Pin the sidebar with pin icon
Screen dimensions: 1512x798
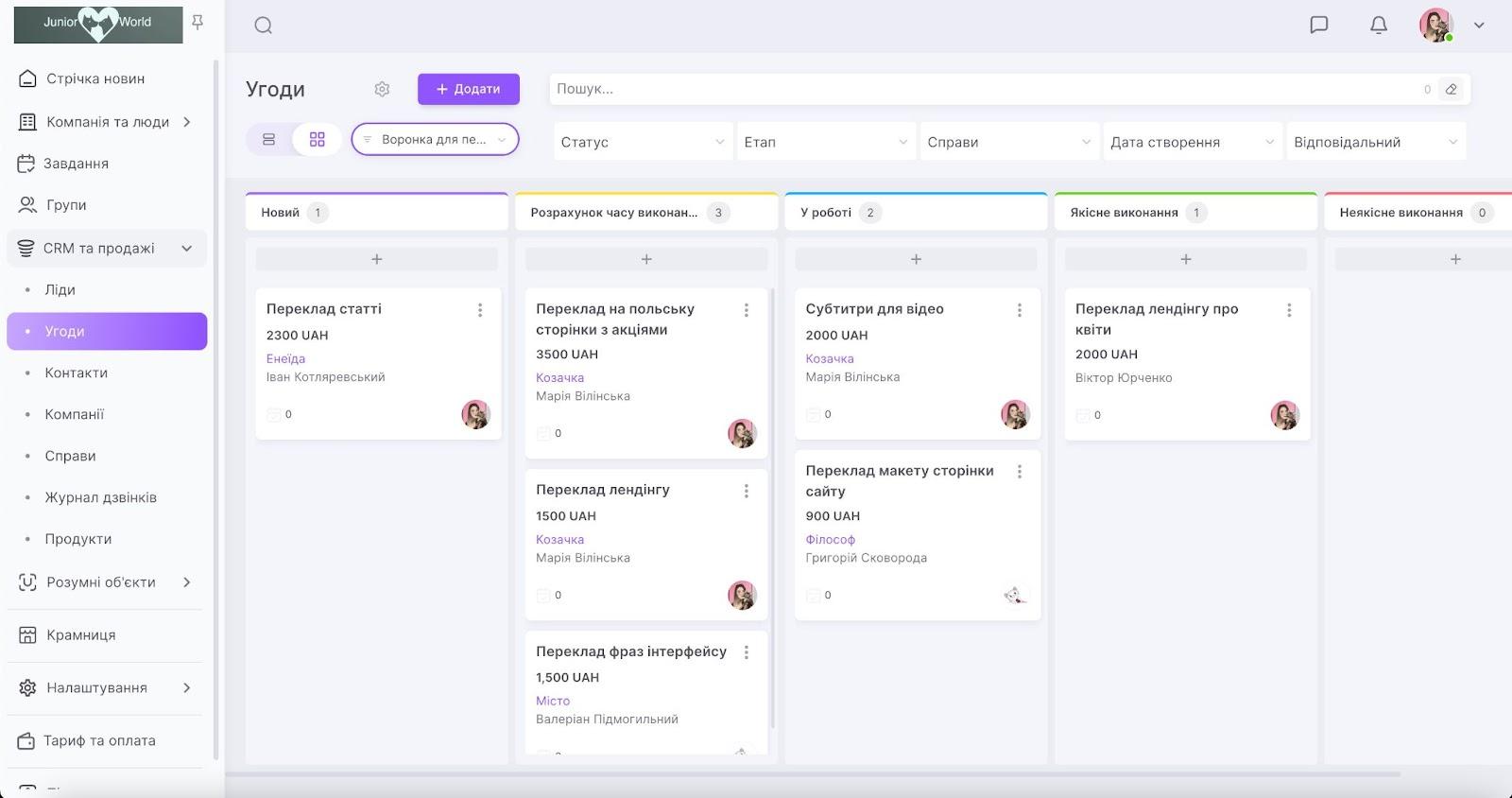[x=198, y=22]
